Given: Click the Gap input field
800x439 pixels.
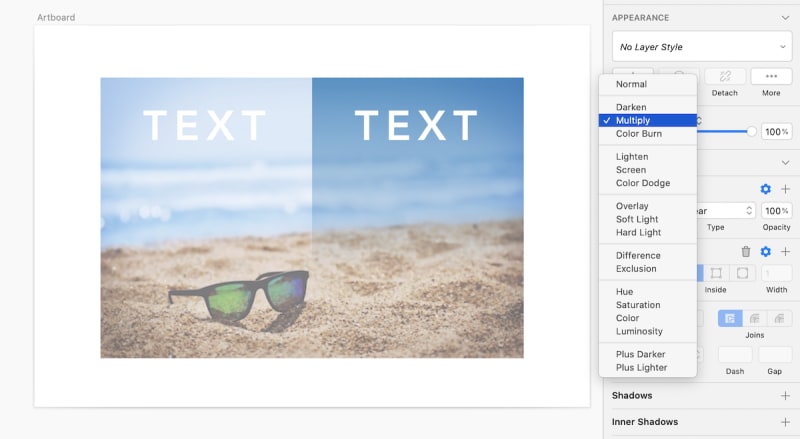Looking at the screenshot, I should (x=775, y=355).
